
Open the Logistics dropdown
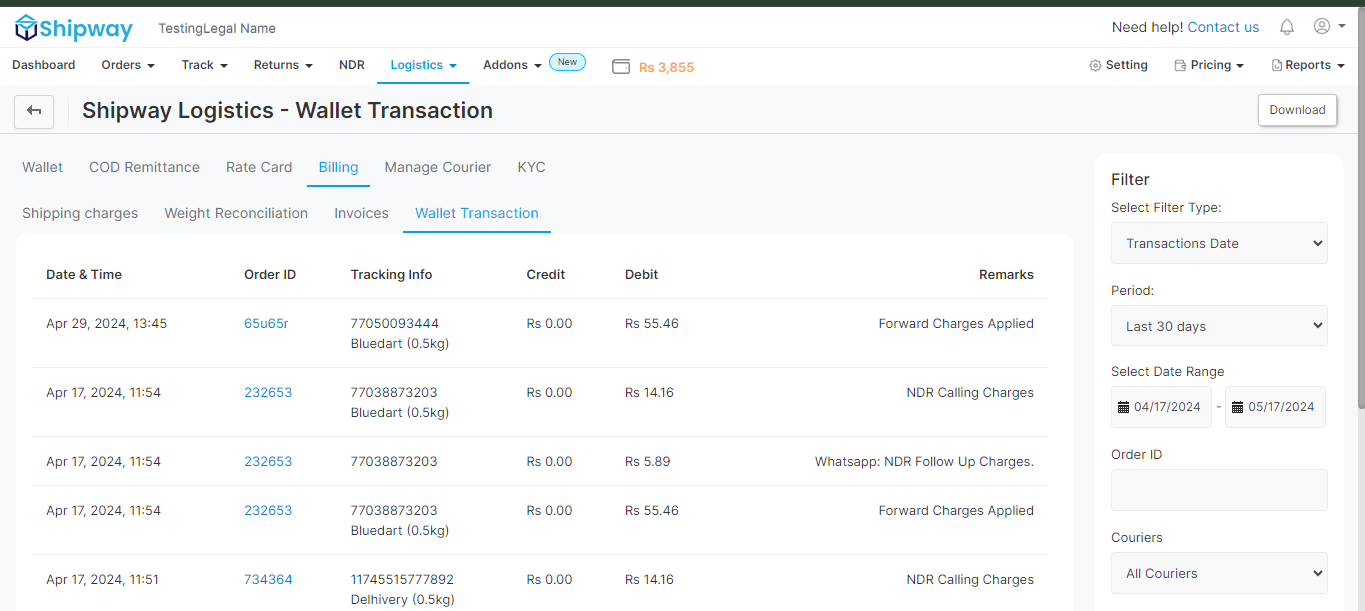[x=423, y=65]
